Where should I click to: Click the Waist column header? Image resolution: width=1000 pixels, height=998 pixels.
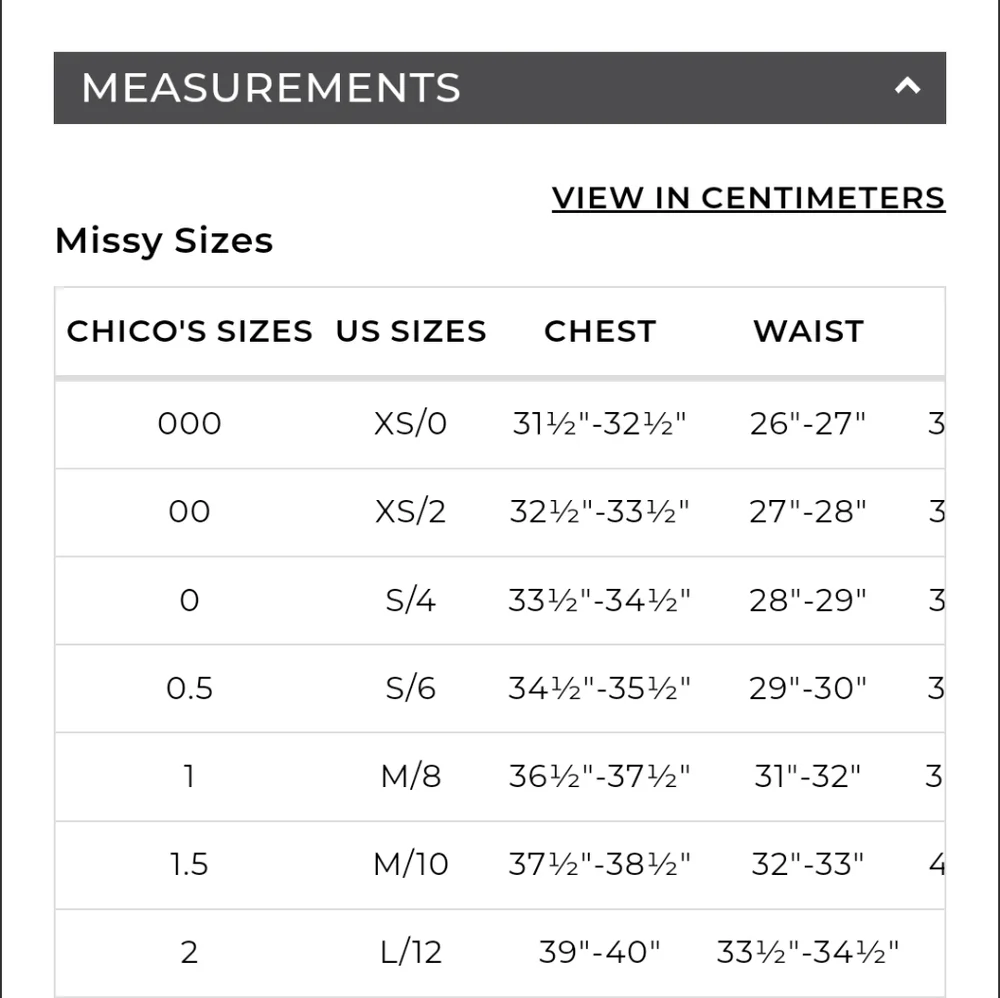coord(808,331)
